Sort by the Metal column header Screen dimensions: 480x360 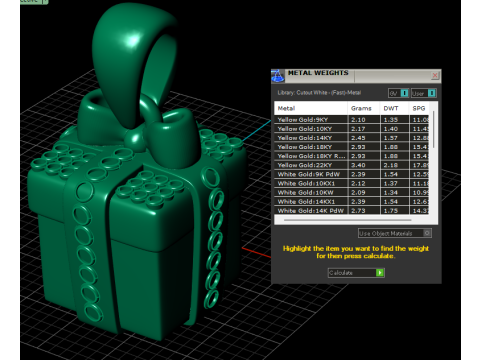[x=311, y=108]
